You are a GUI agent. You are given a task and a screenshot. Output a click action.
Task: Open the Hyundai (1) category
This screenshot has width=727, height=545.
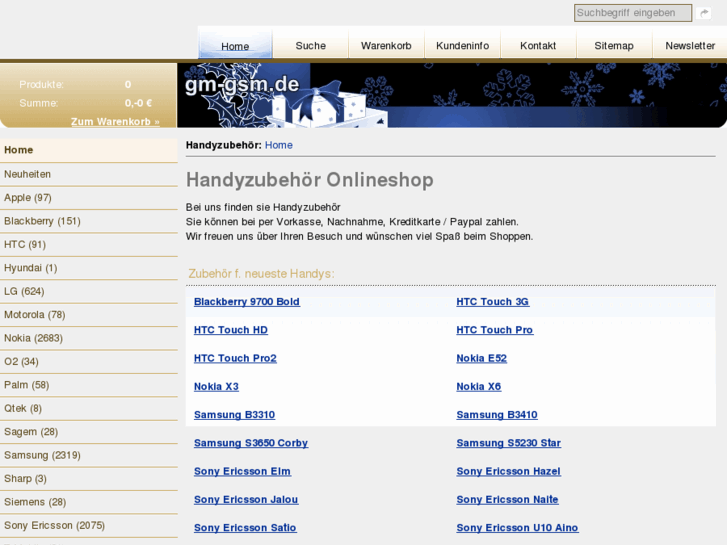click(89, 268)
